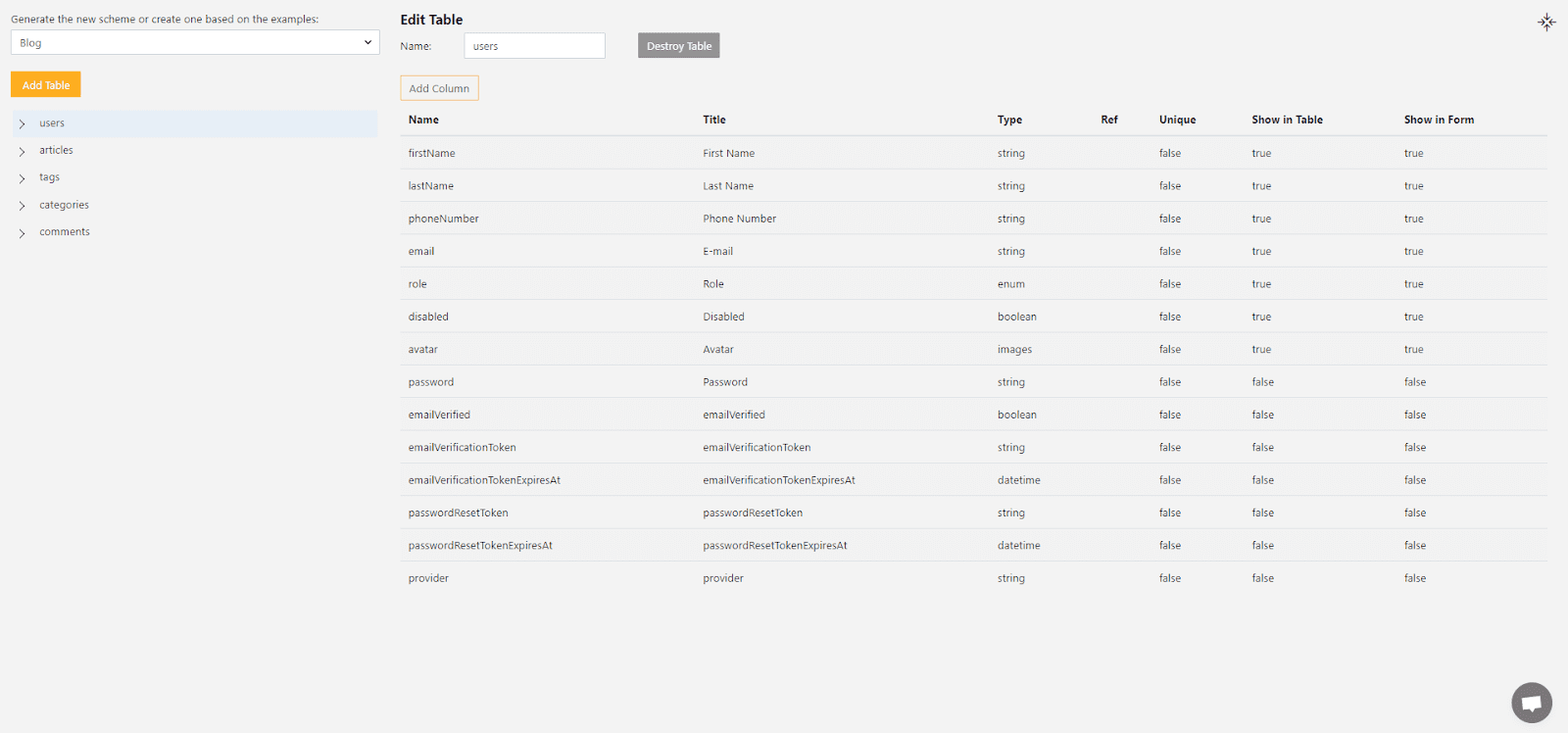
Task: Expand the categories table chevron
Action: pos(22,206)
